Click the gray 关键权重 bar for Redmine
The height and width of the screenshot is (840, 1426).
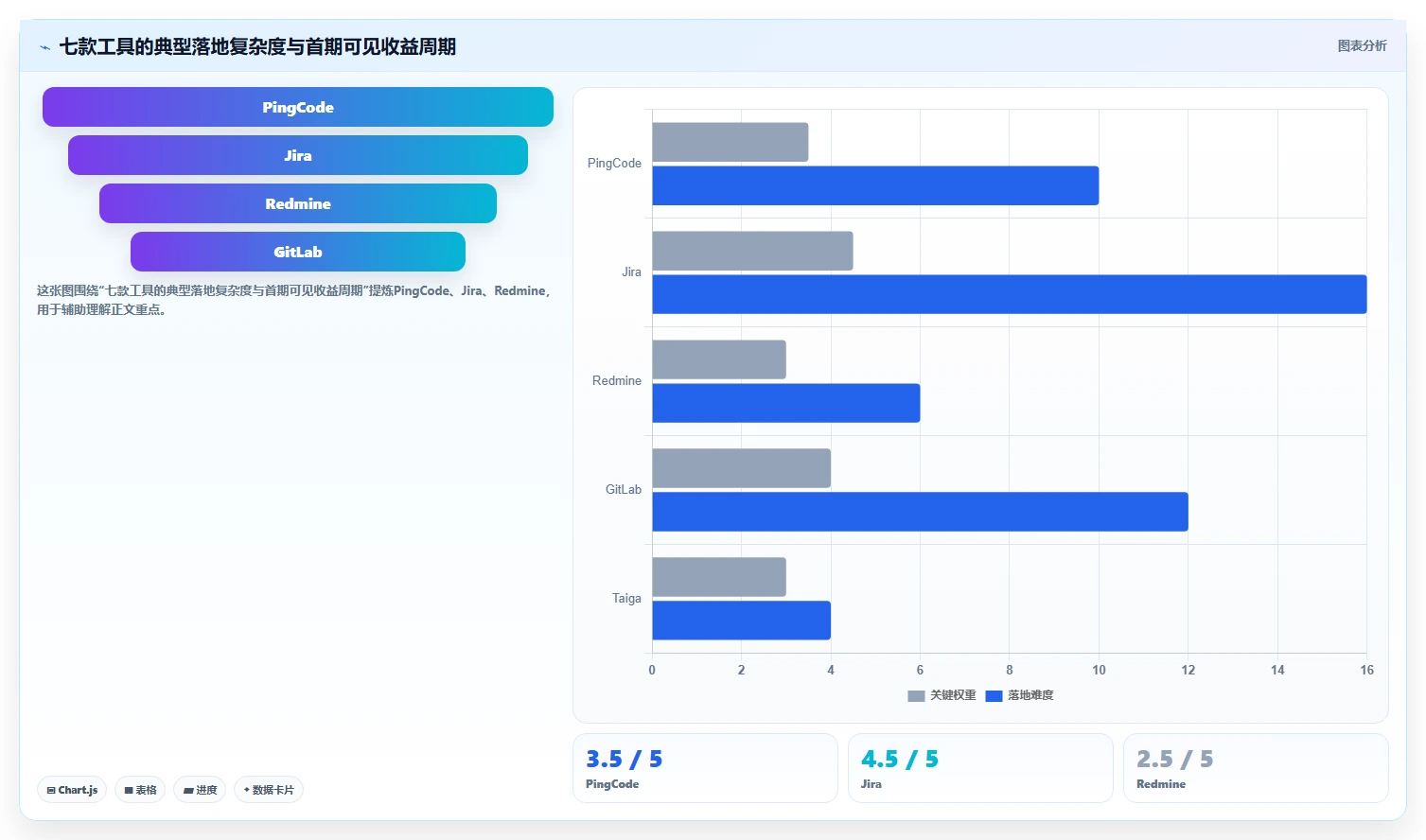pyautogui.click(x=719, y=359)
